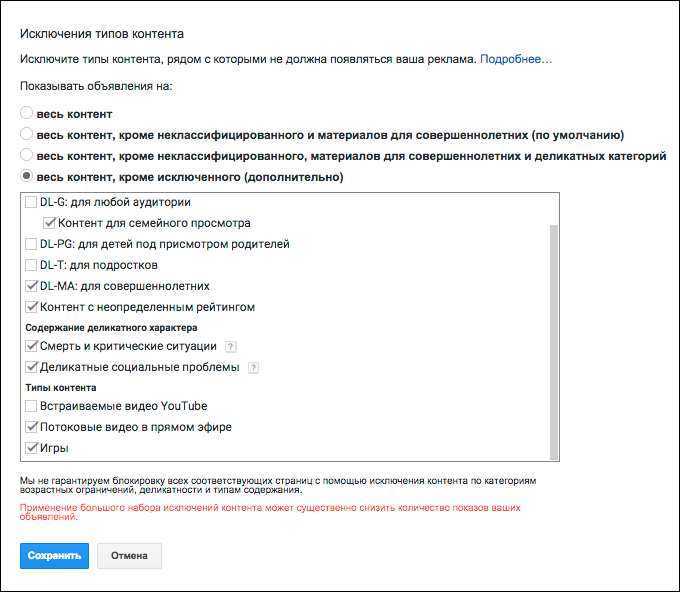680x592 pixels.
Task: Check Встраиваемые видео YouTube
Action: [x=31, y=406]
